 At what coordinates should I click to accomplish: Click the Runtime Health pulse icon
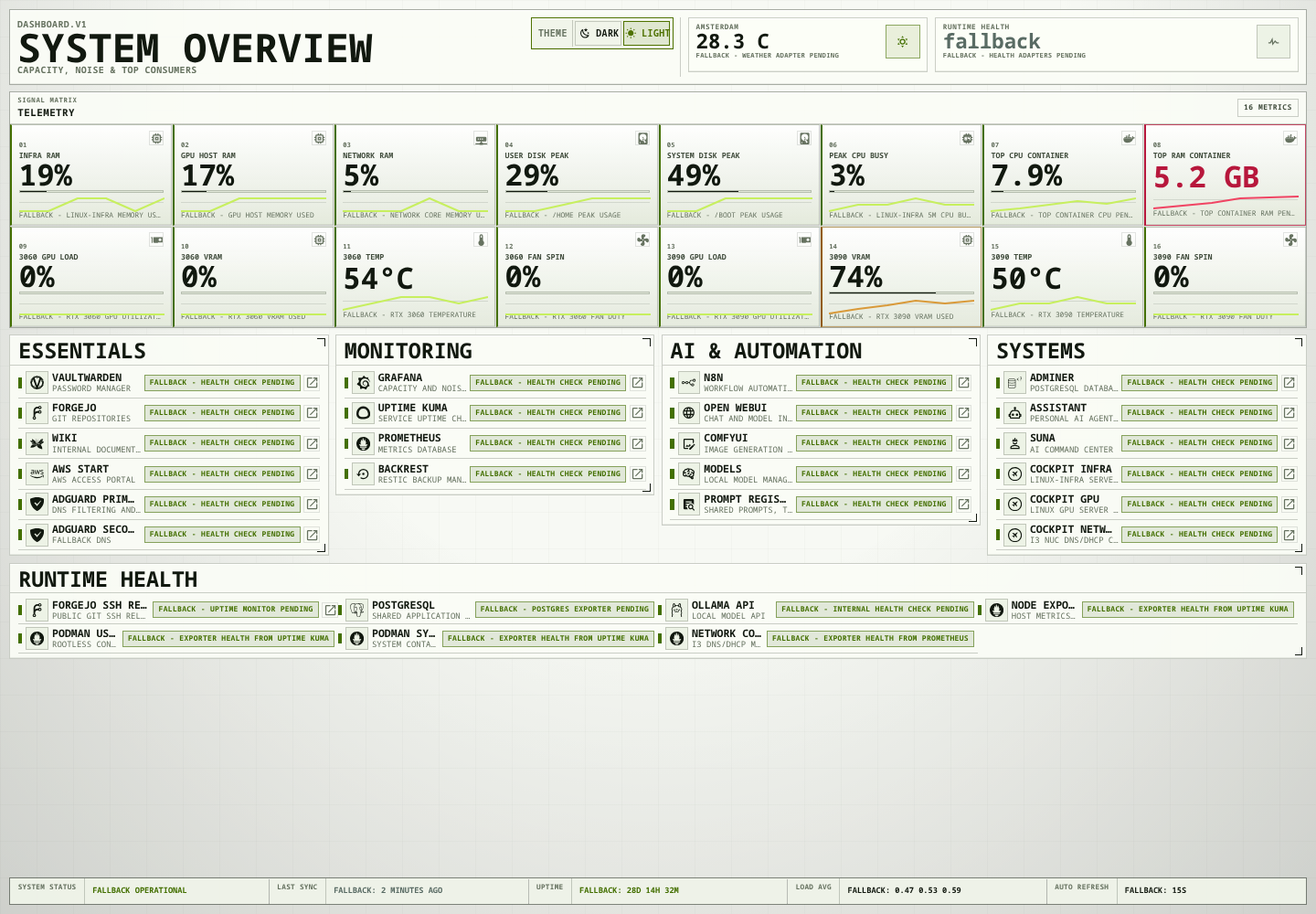1273,41
